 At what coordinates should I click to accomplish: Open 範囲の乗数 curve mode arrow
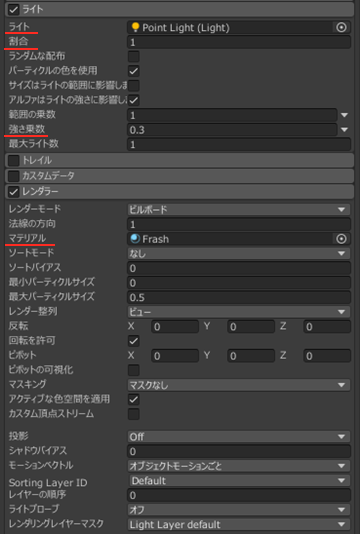pos(344,115)
